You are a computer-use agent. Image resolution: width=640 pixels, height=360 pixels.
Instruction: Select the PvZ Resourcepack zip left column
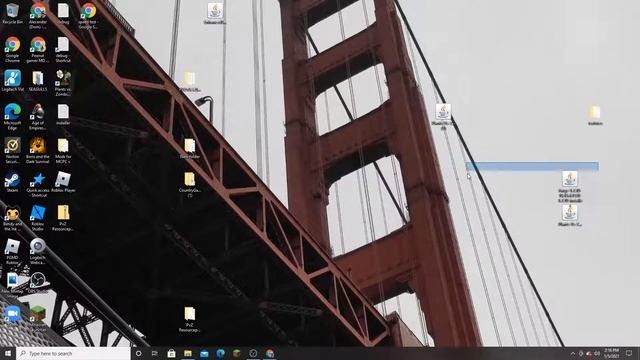click(x=63, y=218)
